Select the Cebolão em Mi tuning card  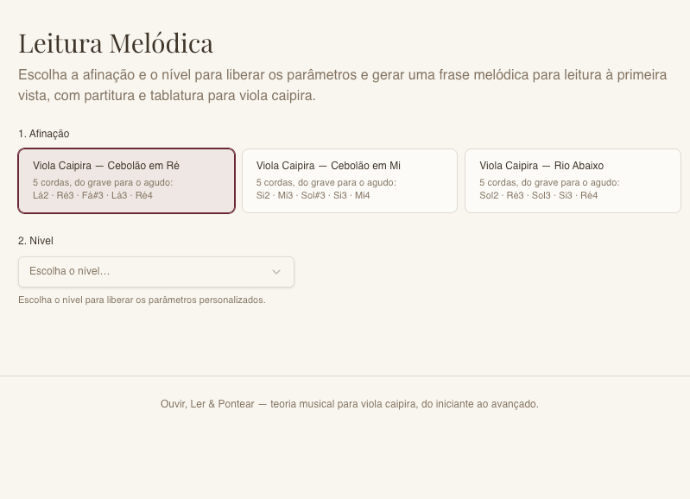point(350,181)
